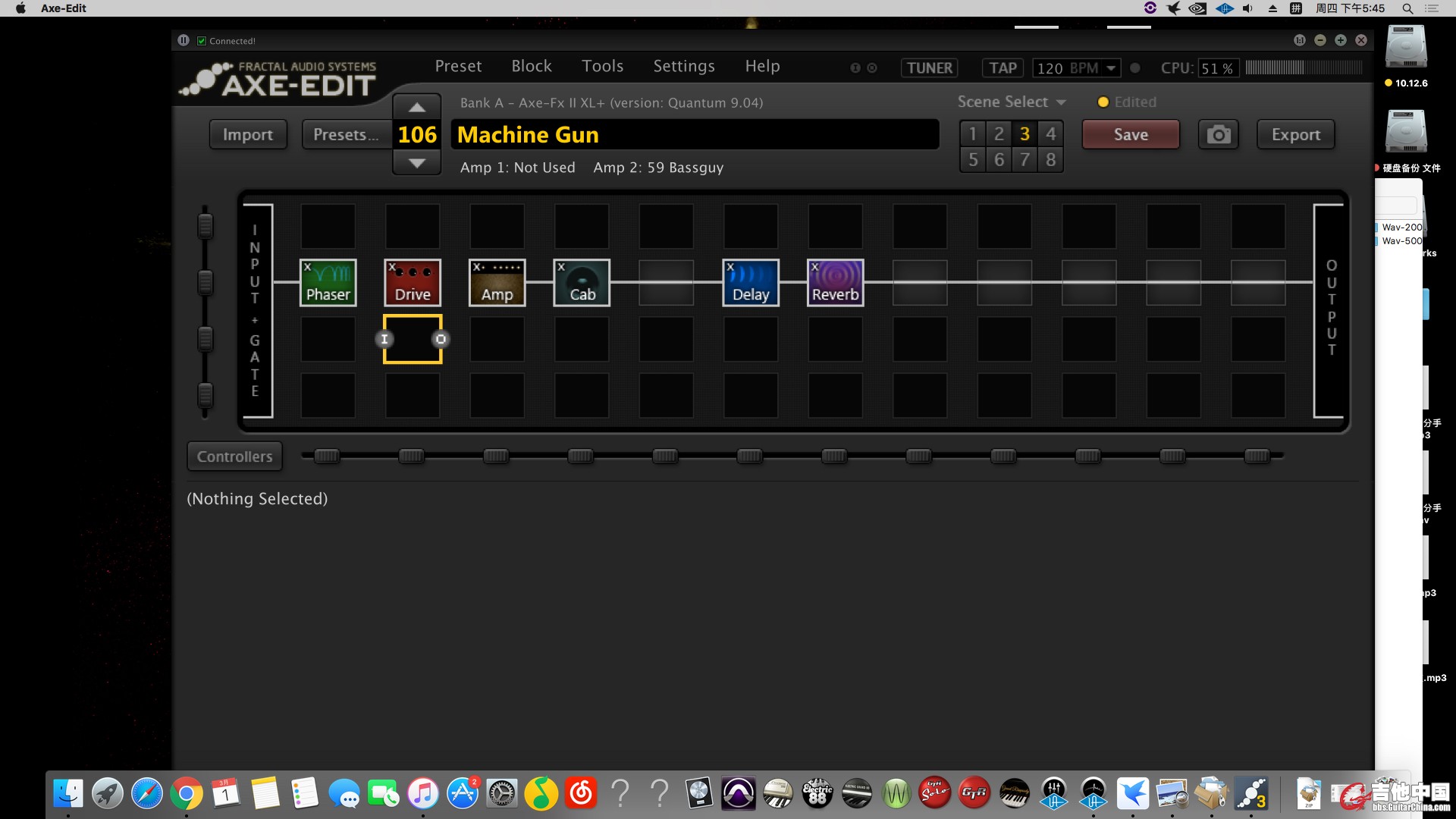Screen dimensions: 1456x819
Task: Switch to scene 6
Action: pos(999,159)
